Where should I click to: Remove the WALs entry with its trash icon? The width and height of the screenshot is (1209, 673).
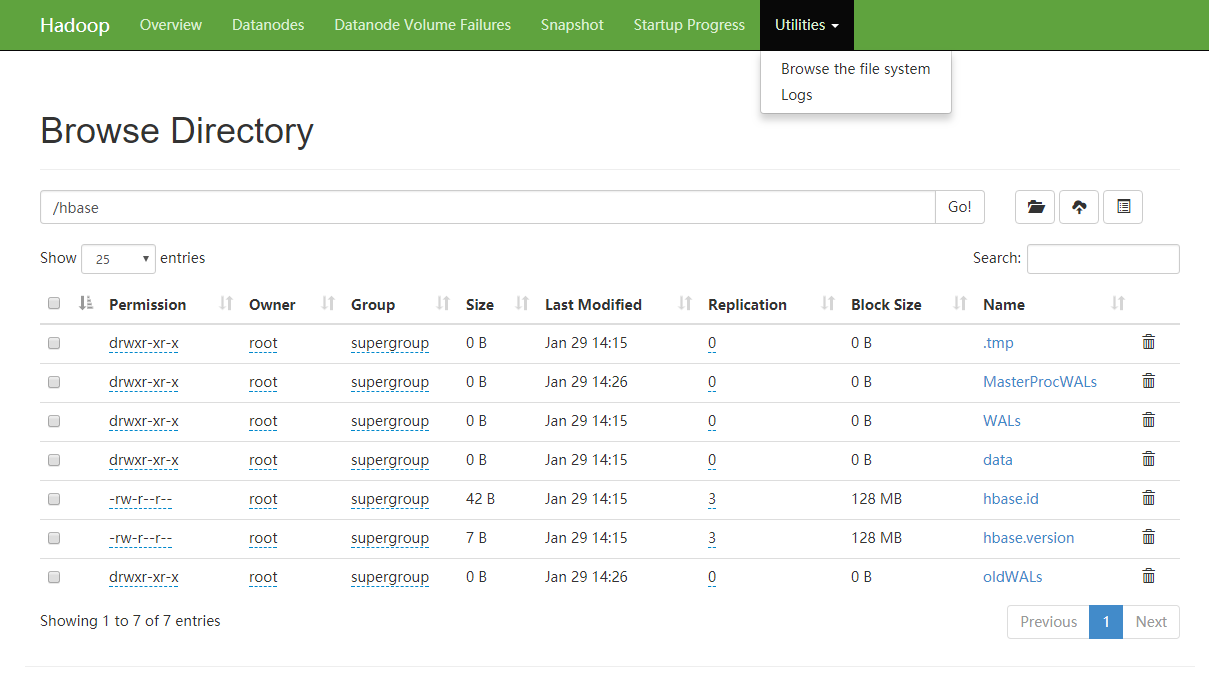coord(1149,420)
